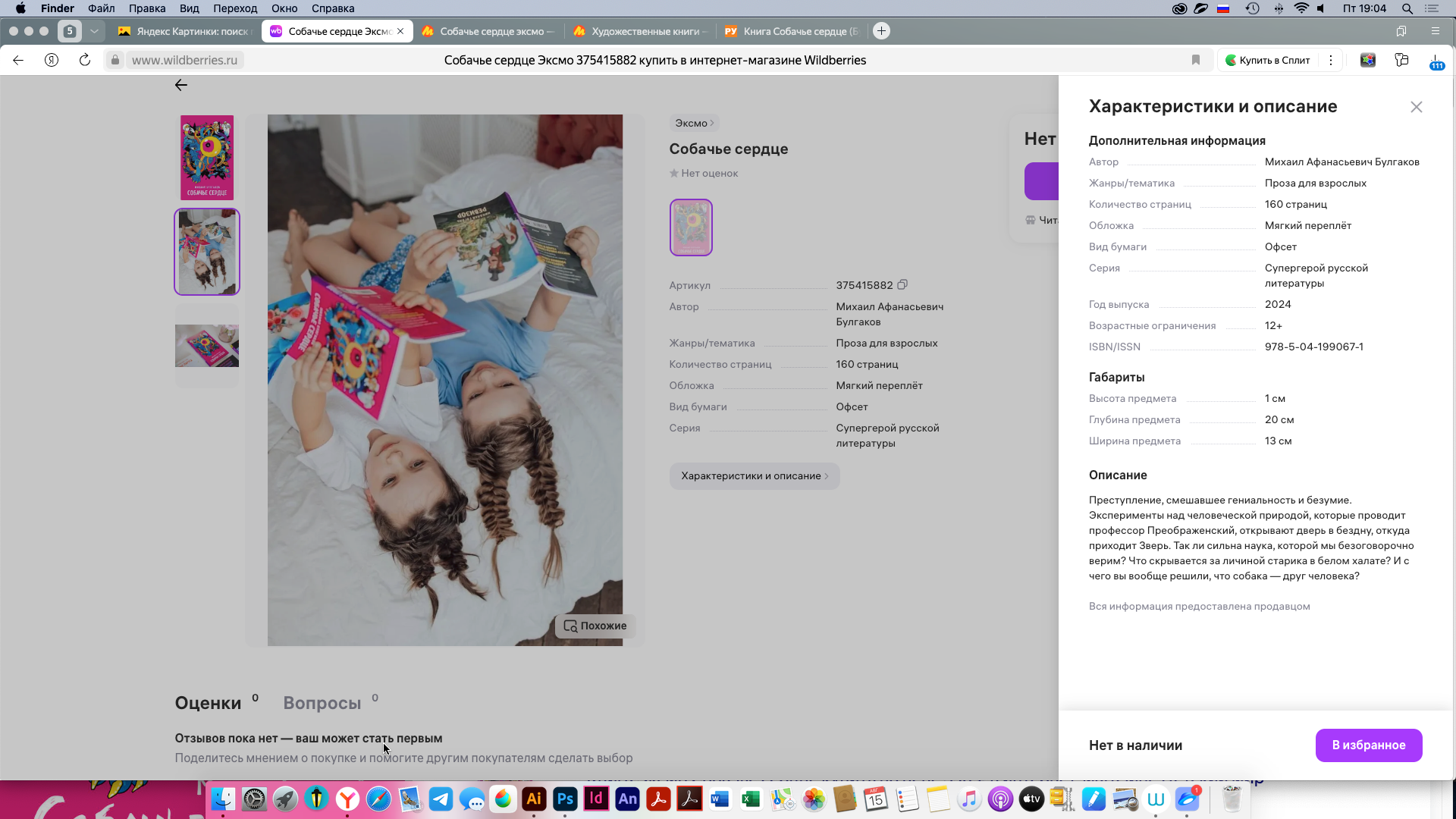Open the Яндекс Картинки browser tab
Viewport: 1456px width, 819px height.
click(x=186, y=31)
